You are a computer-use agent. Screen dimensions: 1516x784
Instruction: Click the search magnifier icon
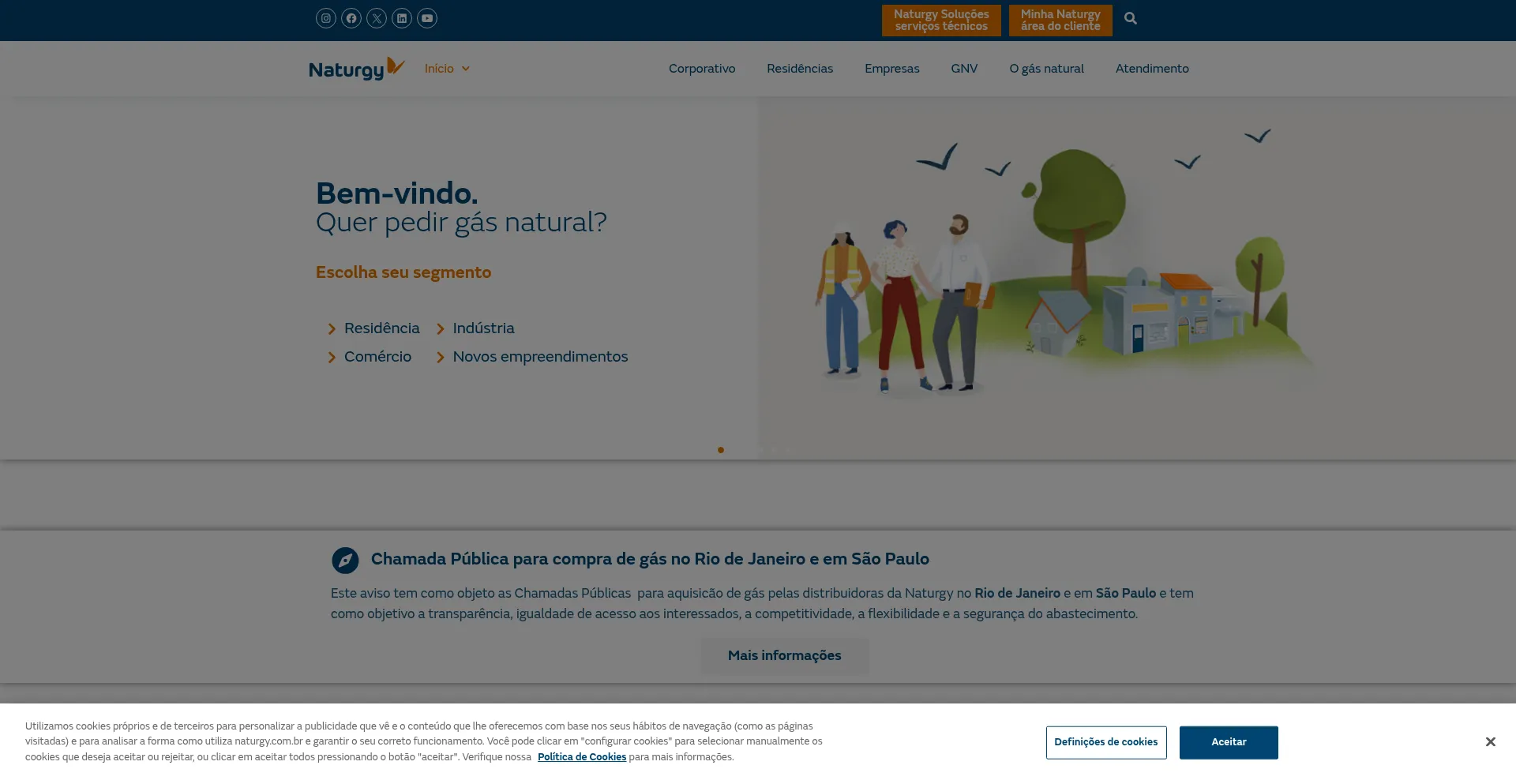1131,18
